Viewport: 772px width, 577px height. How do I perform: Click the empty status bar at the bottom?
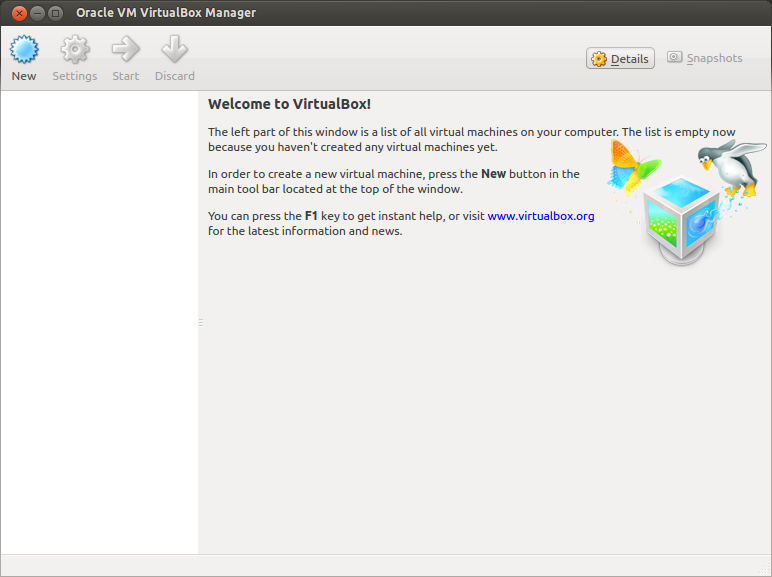(385, 566)
